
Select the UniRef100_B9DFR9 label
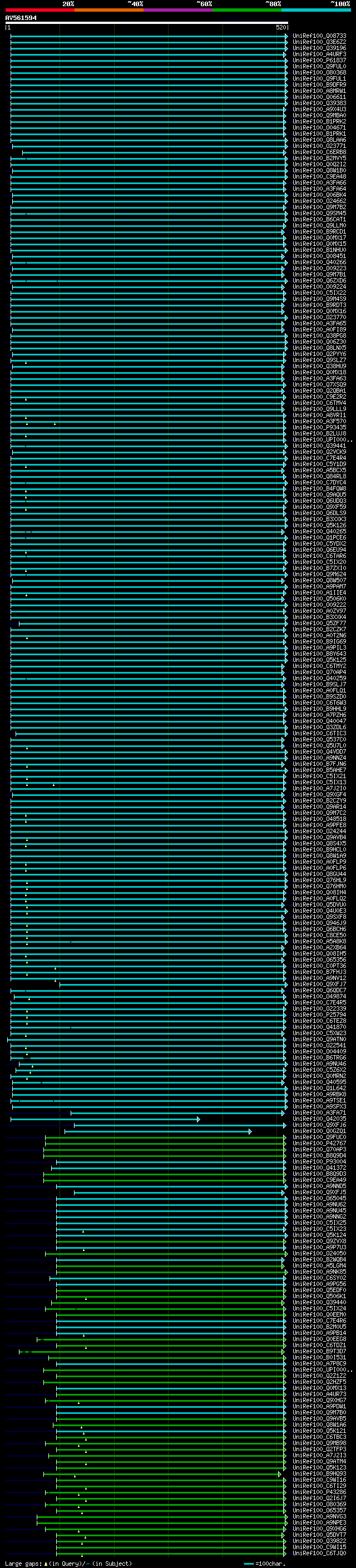pos(319,85)
